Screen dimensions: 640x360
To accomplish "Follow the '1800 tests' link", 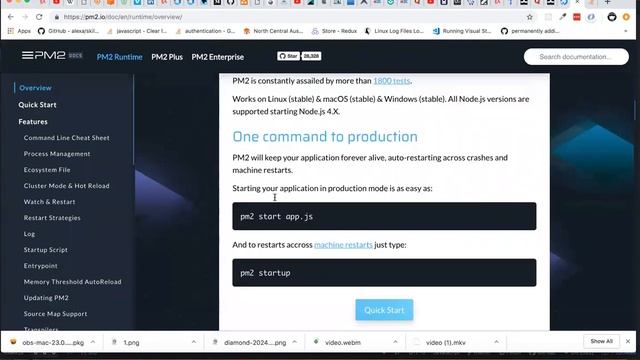I will point(391,81).
